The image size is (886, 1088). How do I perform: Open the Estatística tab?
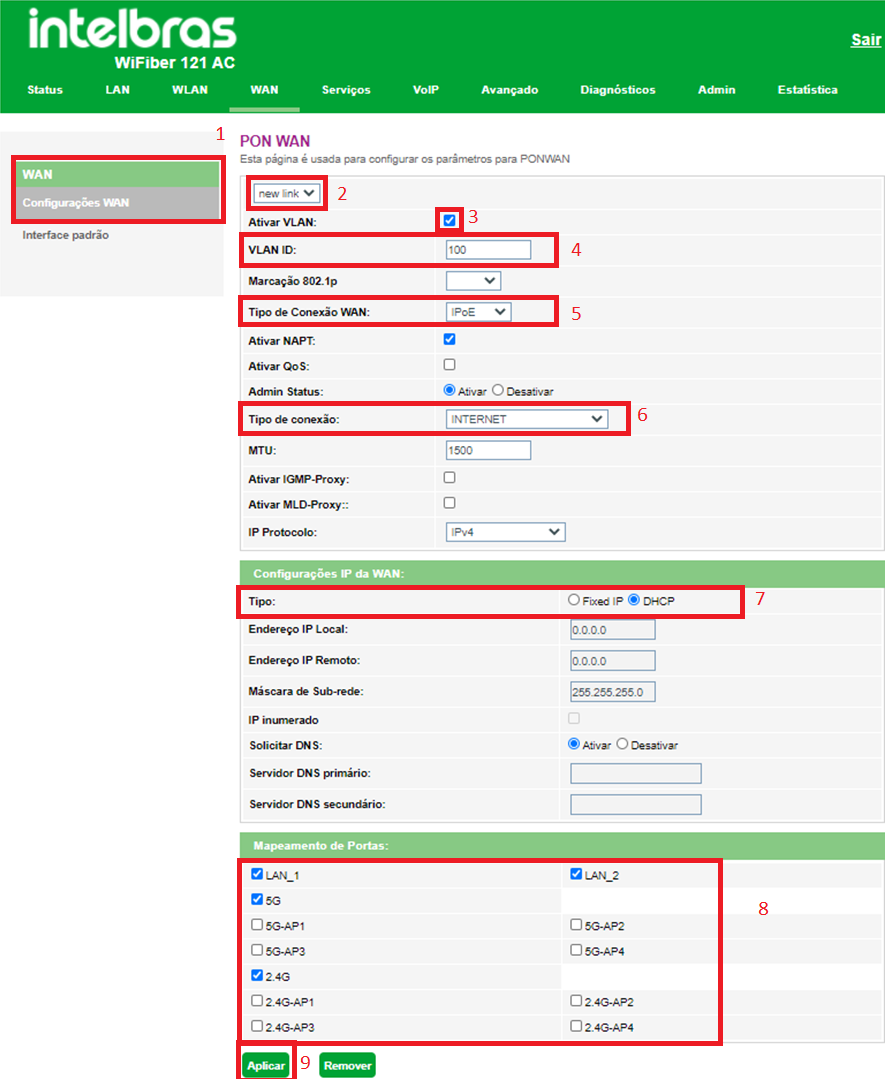coord(808,90)
